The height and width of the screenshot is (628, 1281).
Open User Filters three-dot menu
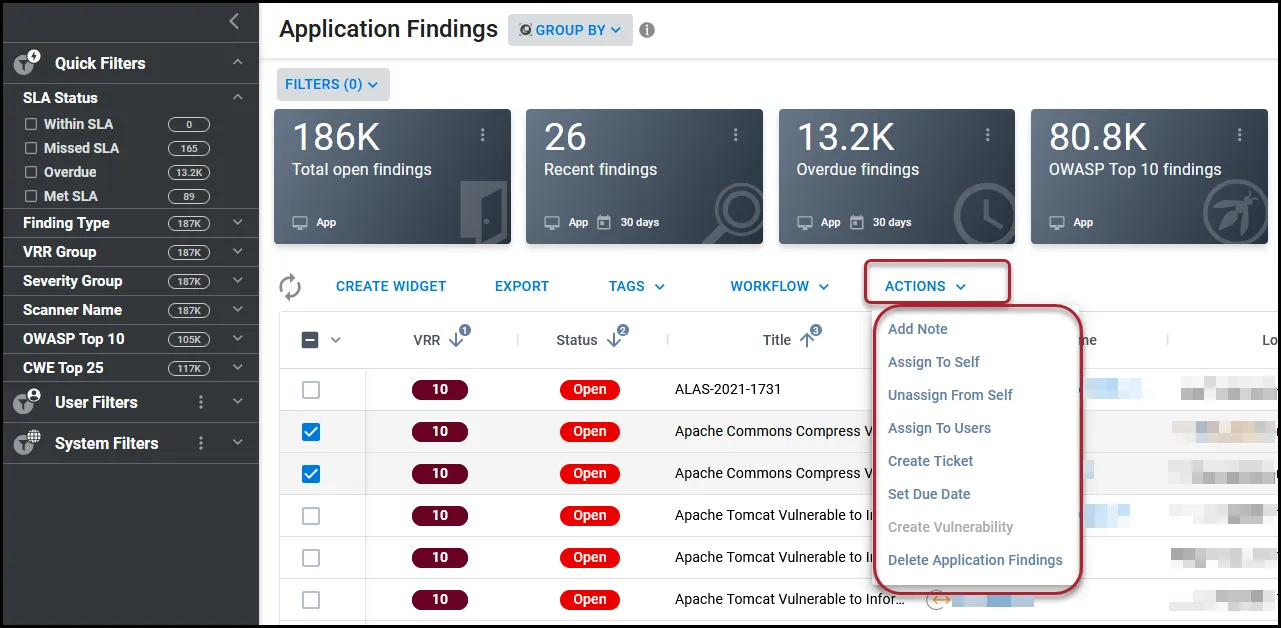(x=201, y=402)
